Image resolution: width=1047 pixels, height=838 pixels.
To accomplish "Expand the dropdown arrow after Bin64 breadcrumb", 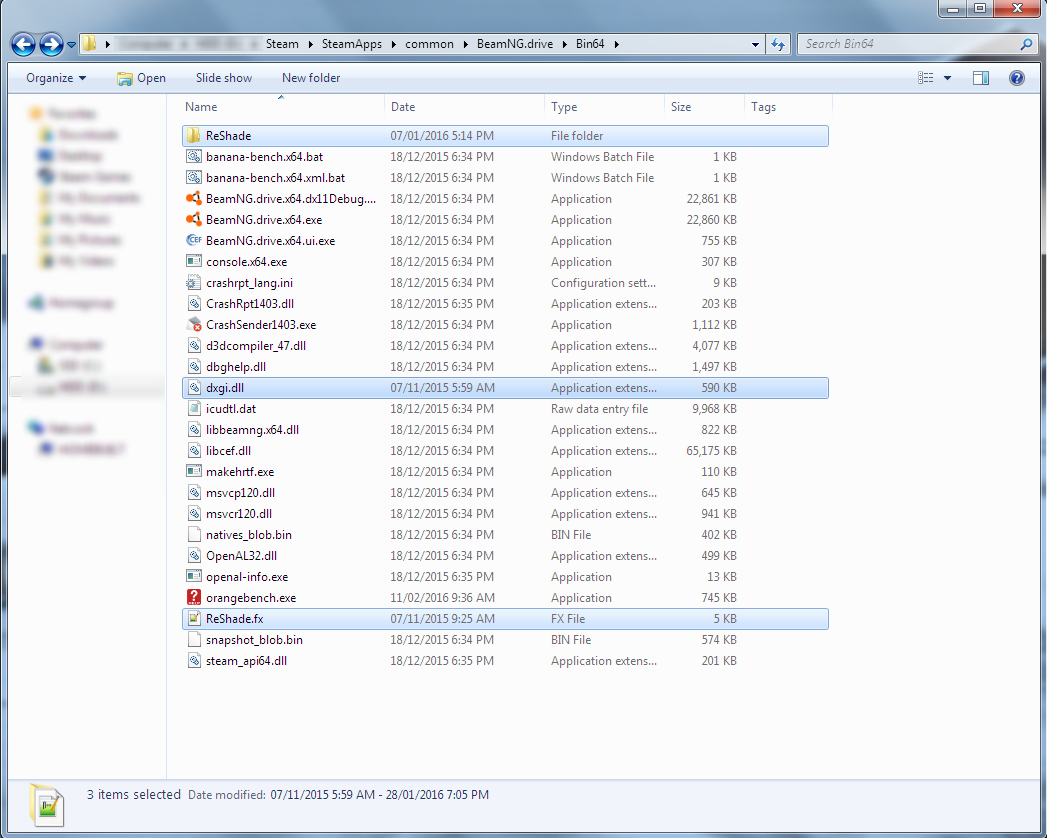I will click(x=616, y=44).
